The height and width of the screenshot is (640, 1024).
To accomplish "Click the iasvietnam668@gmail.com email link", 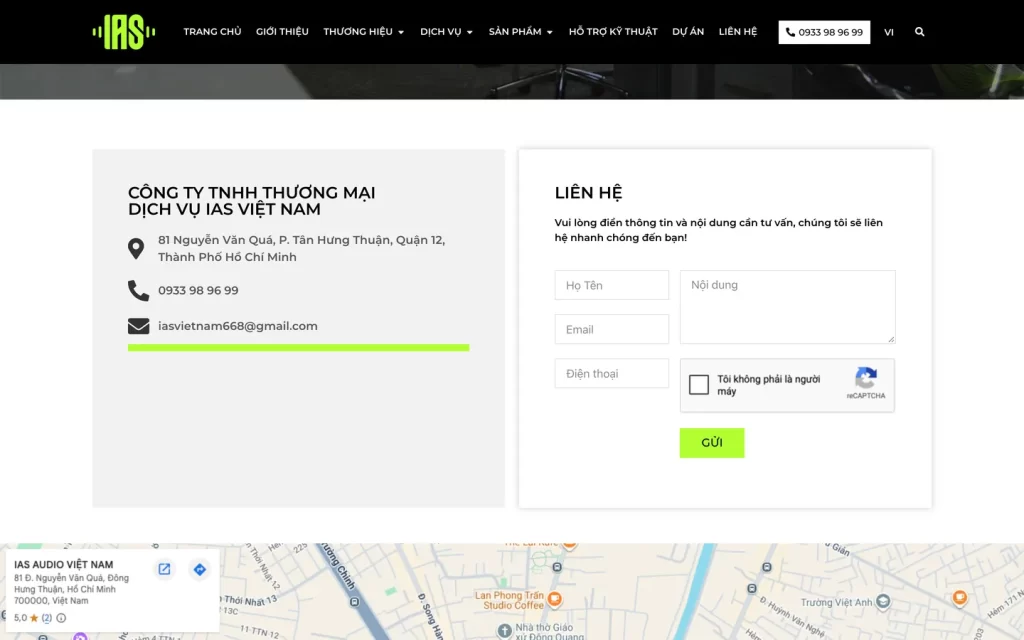I will coord(238,326).
